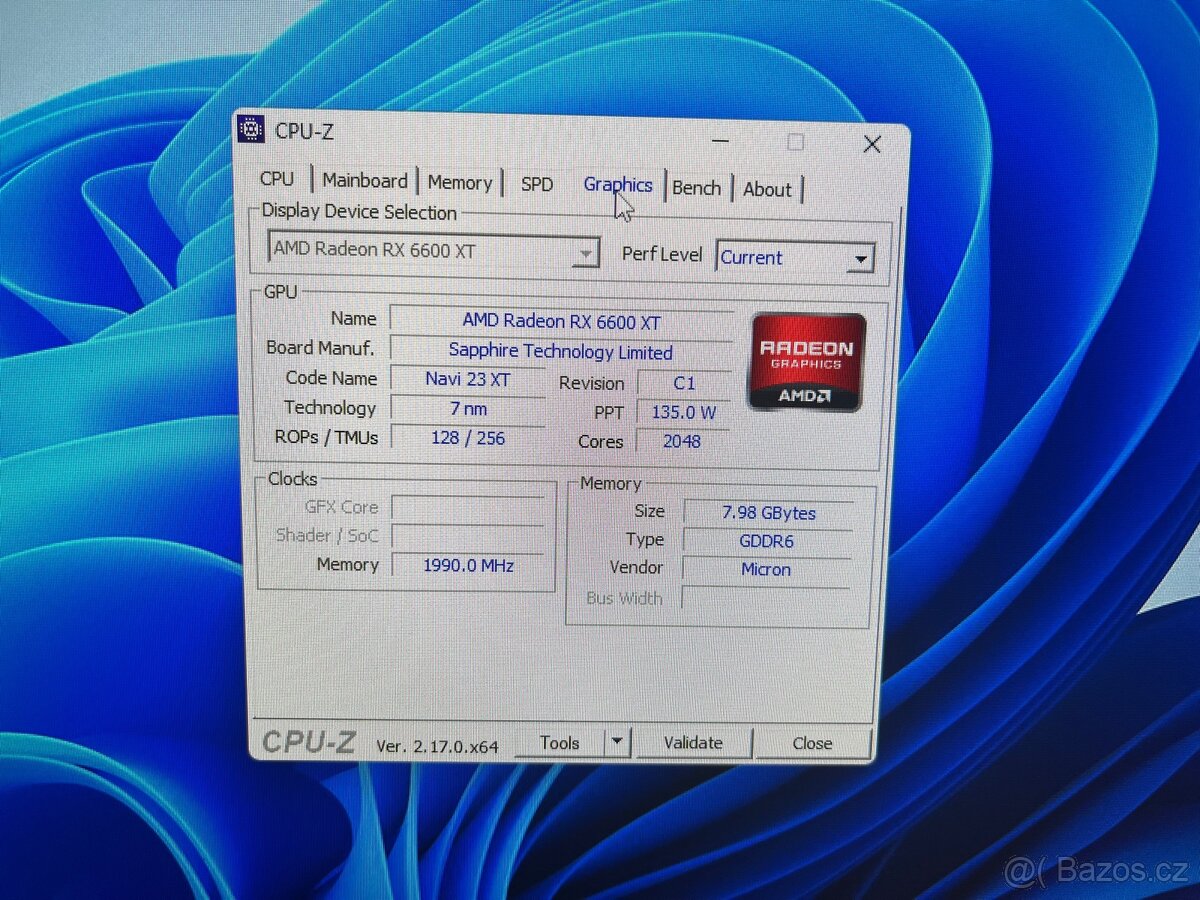The width and height of the screenshot is (1200, 900).
Task: Switch to the CPU tab
Action: 277,180
